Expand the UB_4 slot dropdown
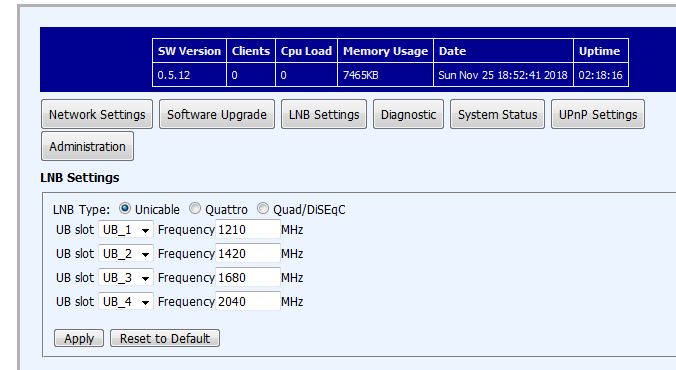The image size is (676, 370). click(x=126, y=301)
